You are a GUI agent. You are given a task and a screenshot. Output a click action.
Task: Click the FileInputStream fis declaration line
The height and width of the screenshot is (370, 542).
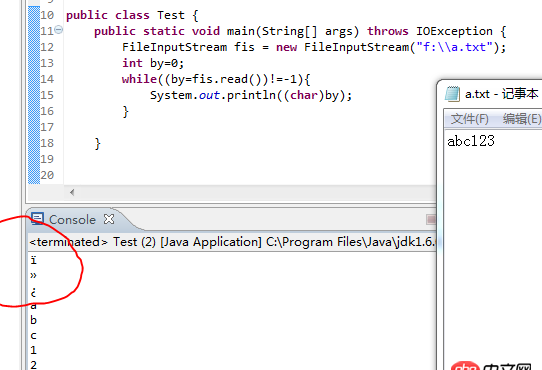(x=314, y=47)
